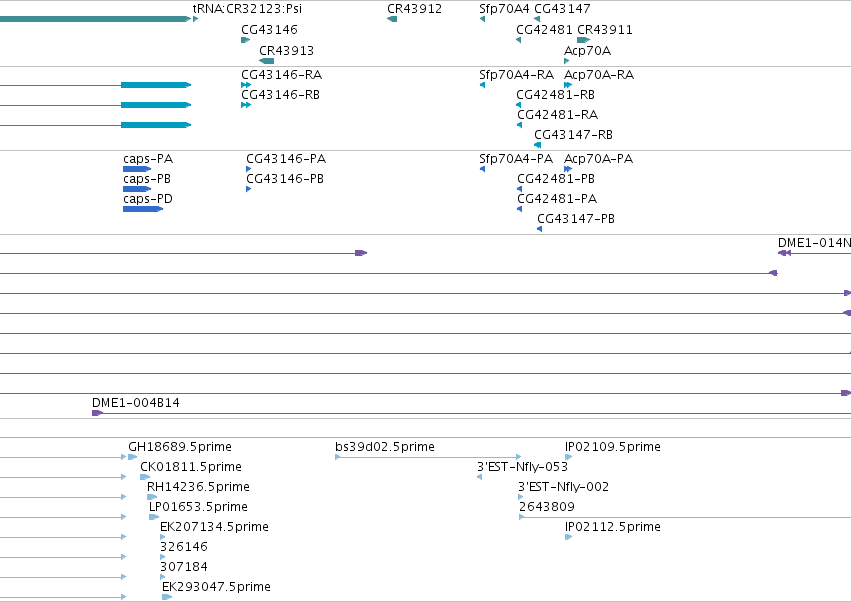Viewport: 851px width, 602px height.
Task: Click the CR43913 gene label
Action: [x=286, y=50]
